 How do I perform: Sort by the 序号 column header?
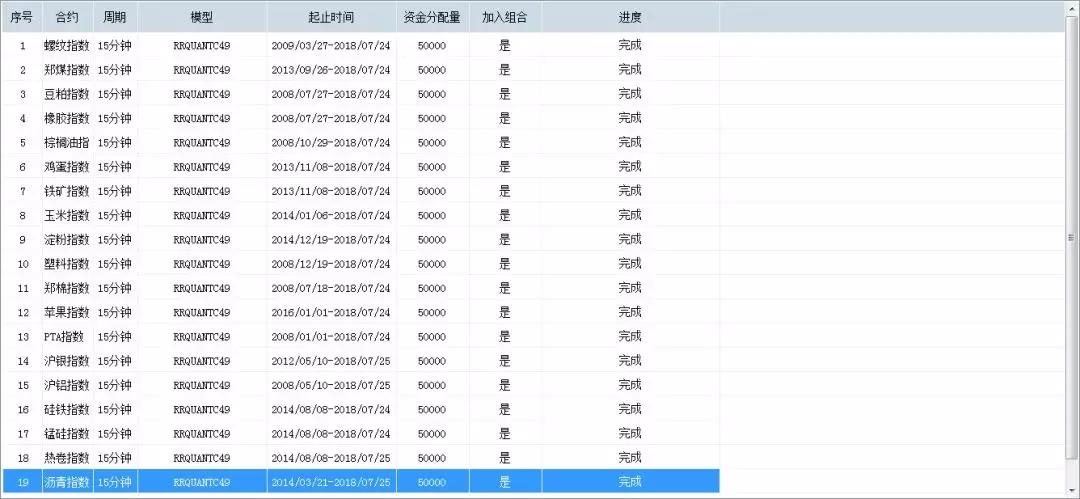tap(21, 17)
